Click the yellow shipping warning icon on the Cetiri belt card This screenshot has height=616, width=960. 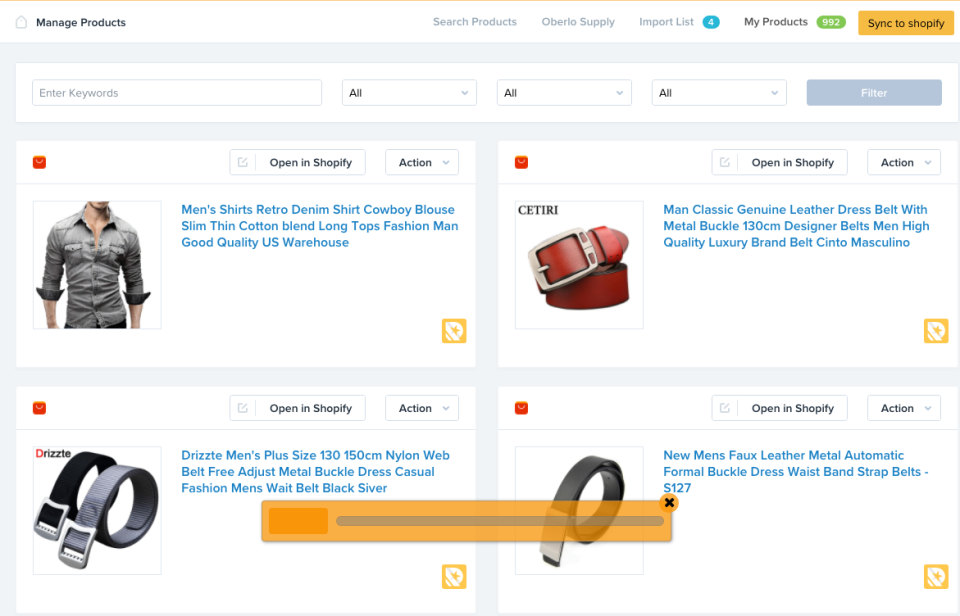coord(936,330)
